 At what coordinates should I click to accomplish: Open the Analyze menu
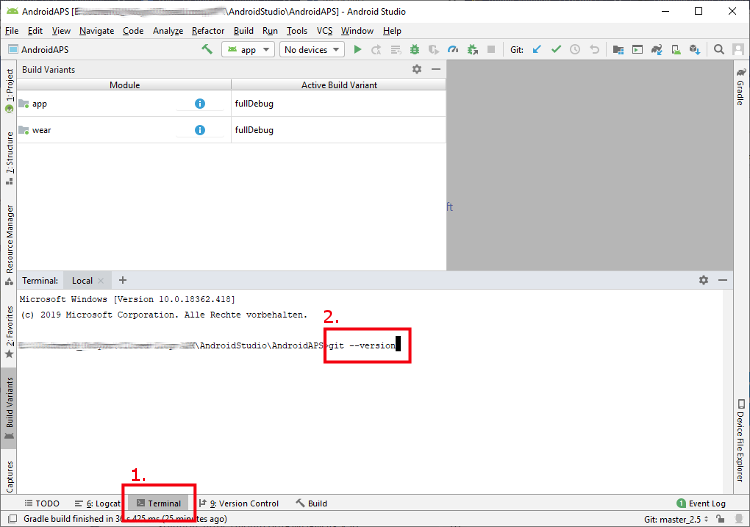point(168,31)
